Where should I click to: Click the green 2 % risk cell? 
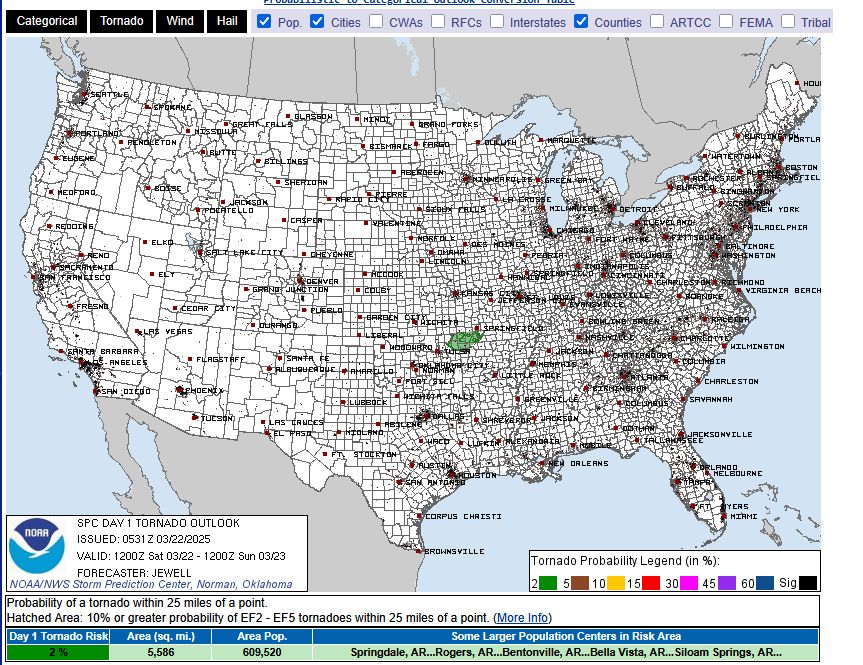coord(58,652)
